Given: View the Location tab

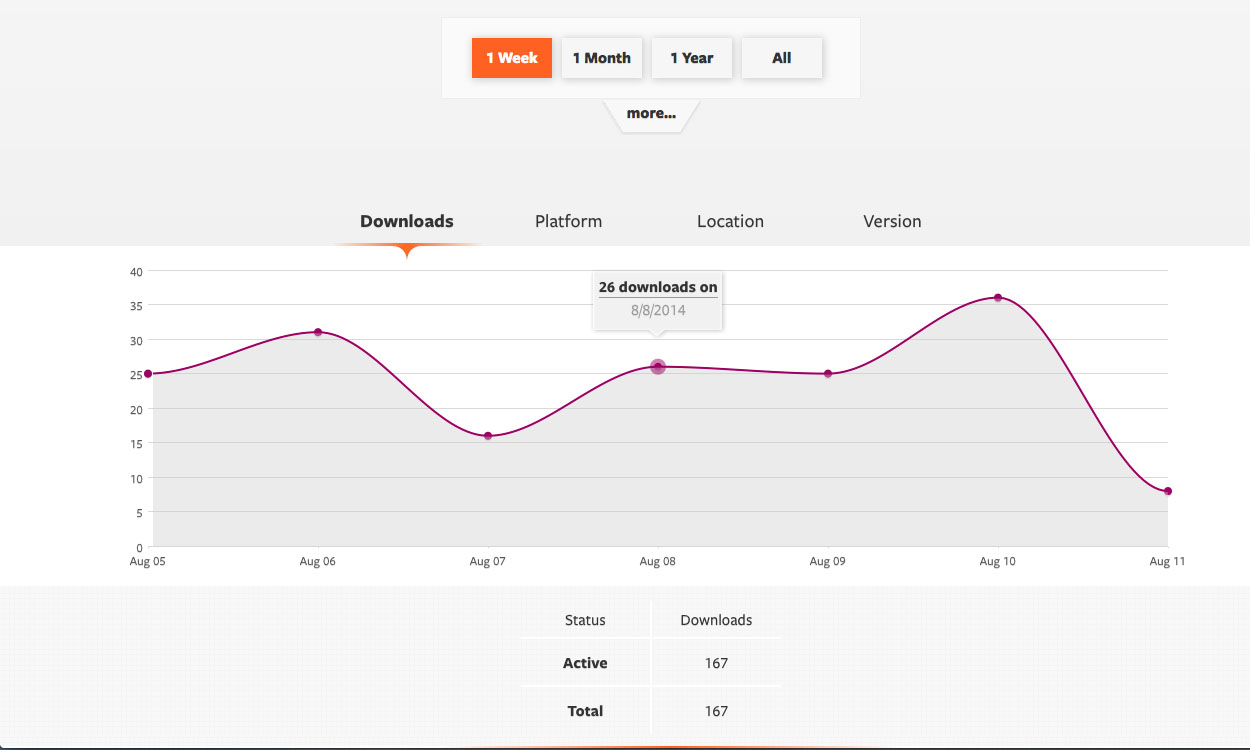Looking at the screenshot, I should click(730, 221).
